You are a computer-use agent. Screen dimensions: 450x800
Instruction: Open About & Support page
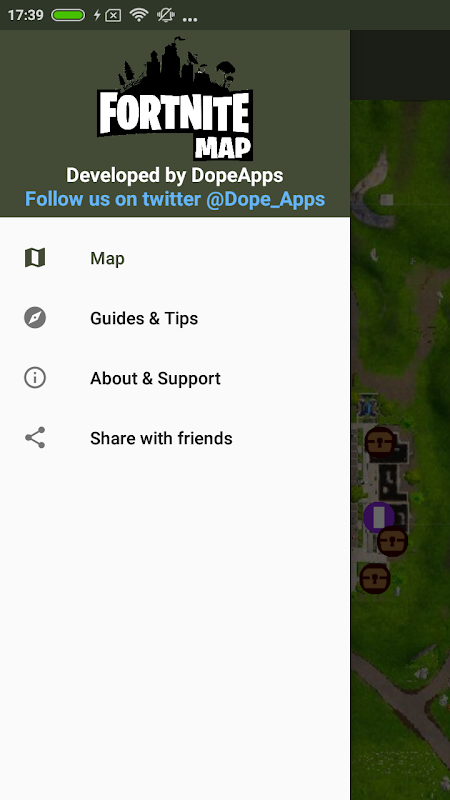click(x=175, y=378)
